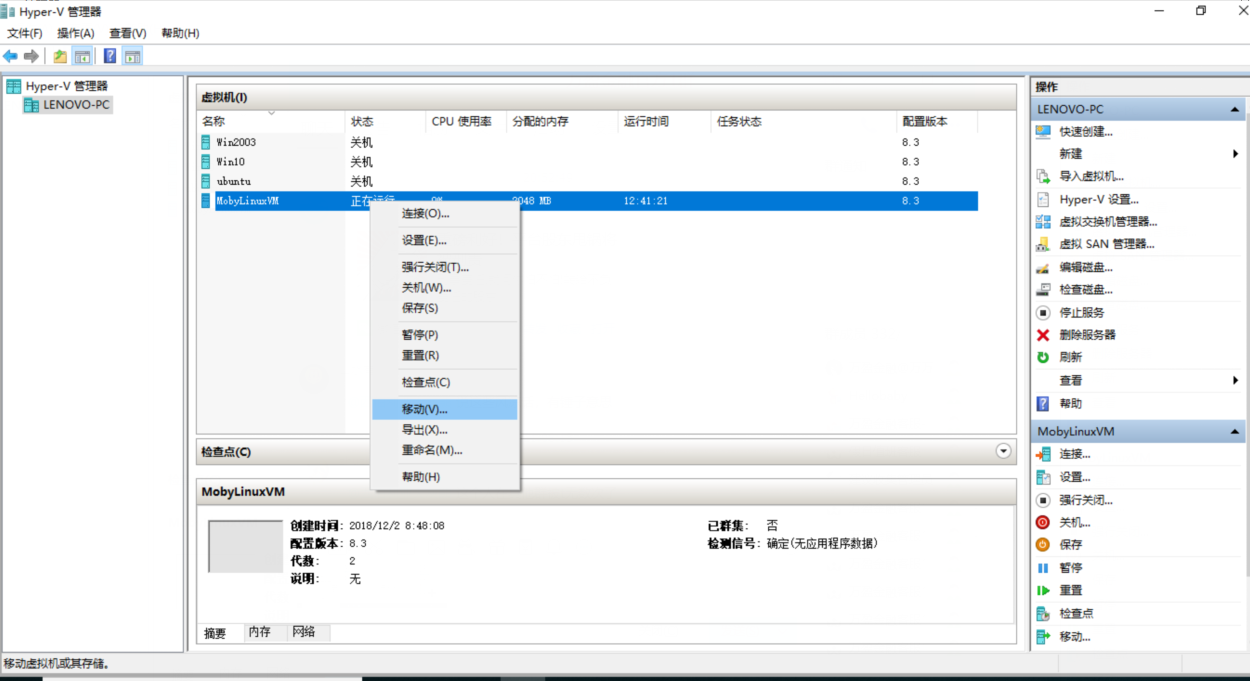
Task: Click the 移动 icon in Actions pane
Action: [x=1043, y=636]
